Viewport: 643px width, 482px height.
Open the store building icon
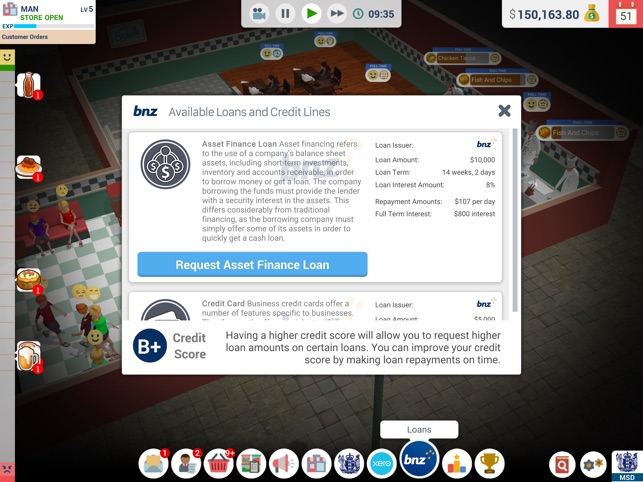coord(316,464)
